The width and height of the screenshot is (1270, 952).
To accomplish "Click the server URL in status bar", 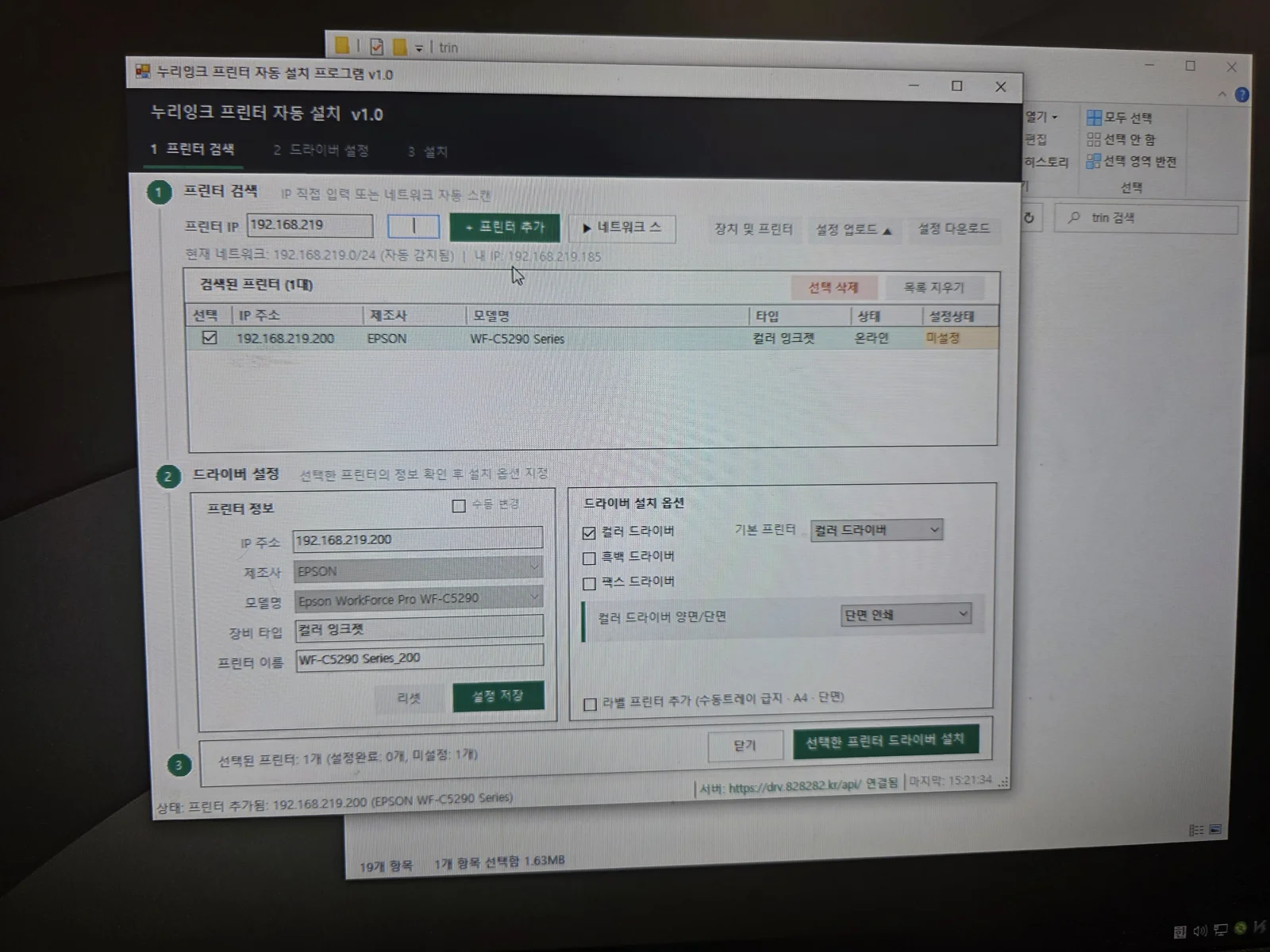I will click(x=795, y=787).
